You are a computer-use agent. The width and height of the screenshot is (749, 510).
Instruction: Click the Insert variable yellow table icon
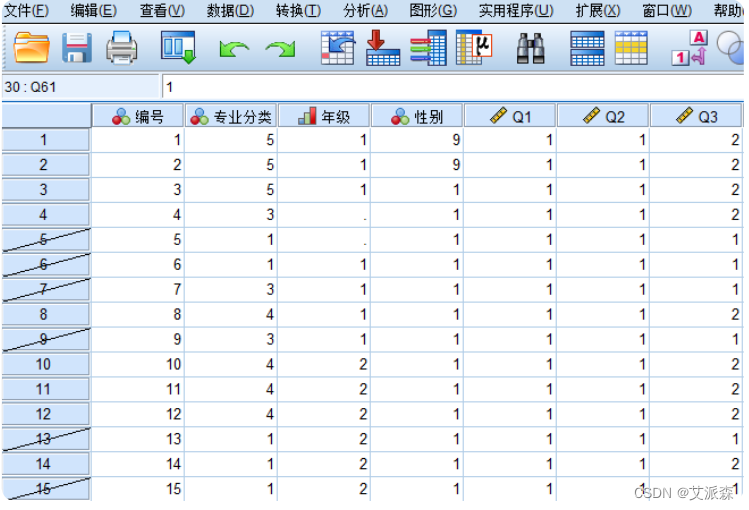point(631,48)
